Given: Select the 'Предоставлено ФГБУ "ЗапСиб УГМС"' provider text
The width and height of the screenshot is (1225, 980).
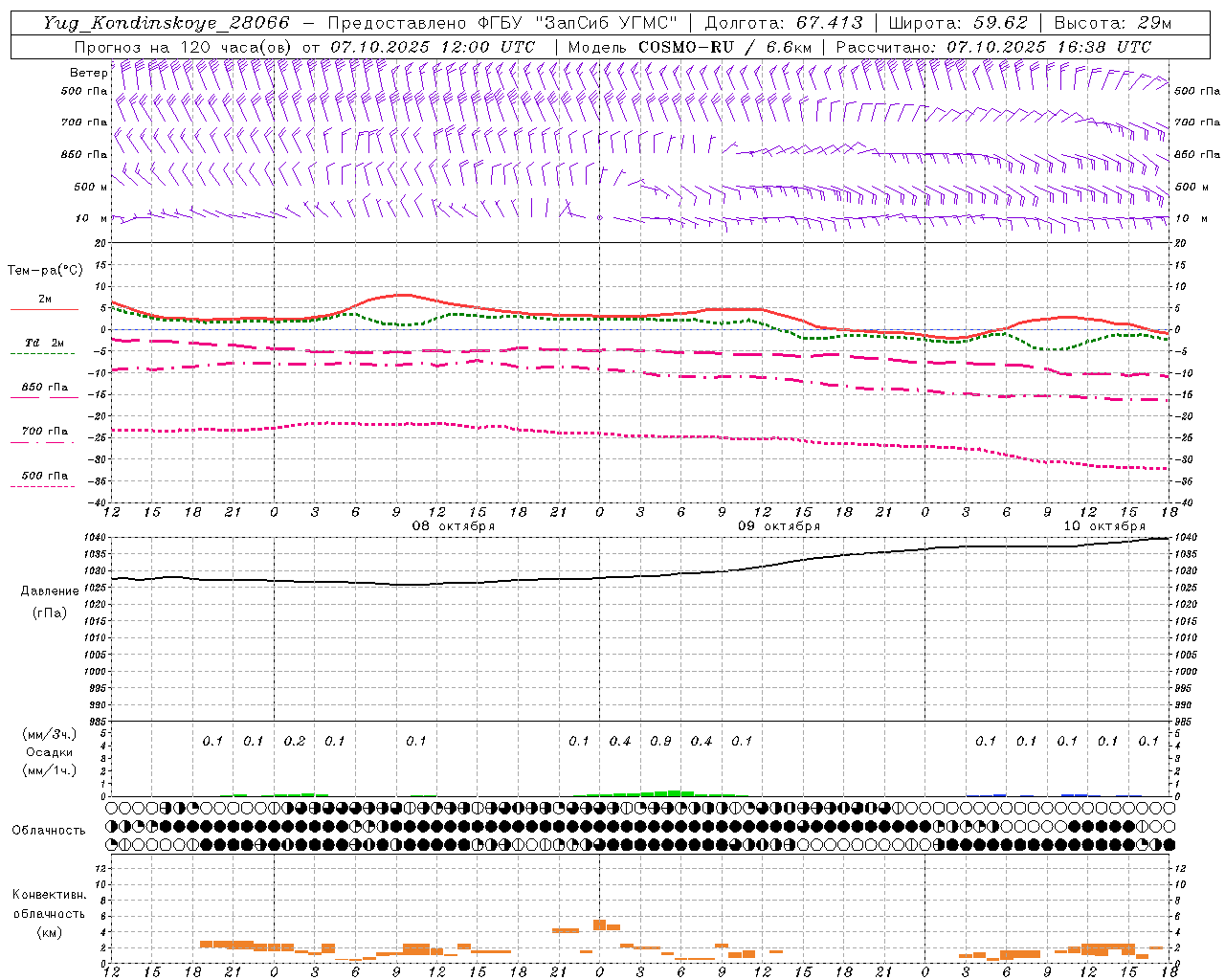Looking at the screenshot, I should [502, 23].
